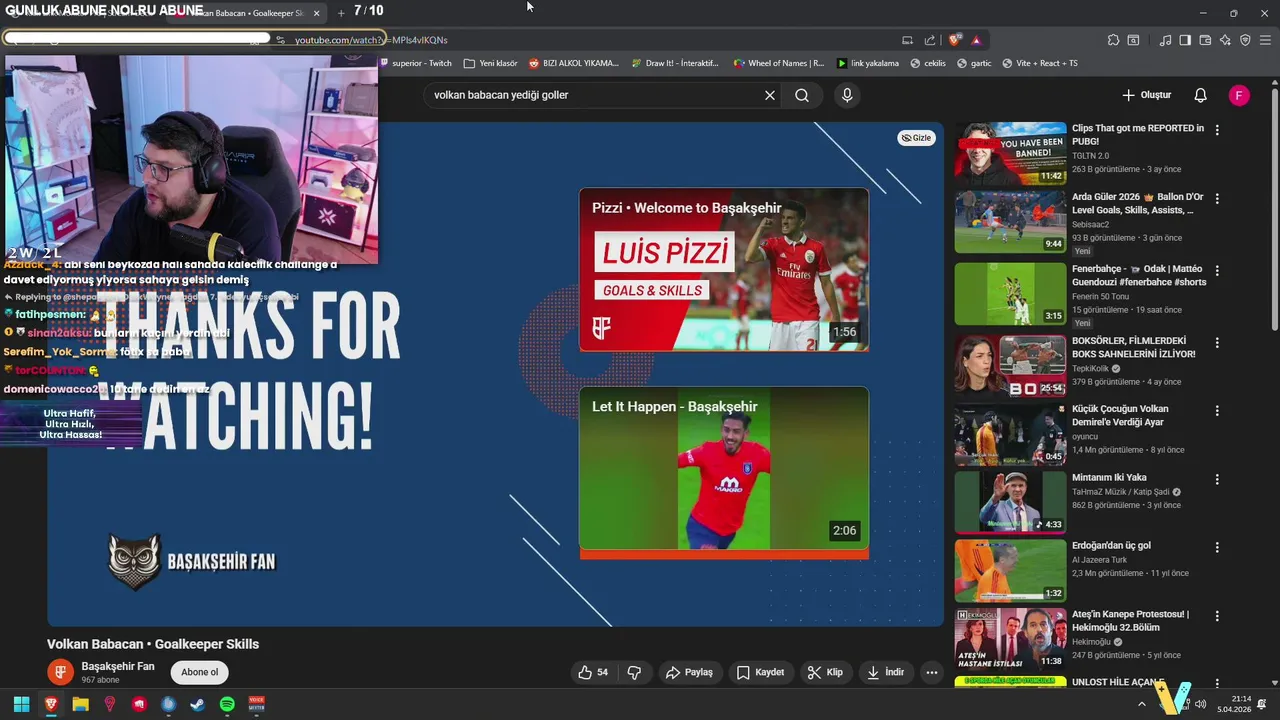Open File Explorer from taskbar

(80, 704)
